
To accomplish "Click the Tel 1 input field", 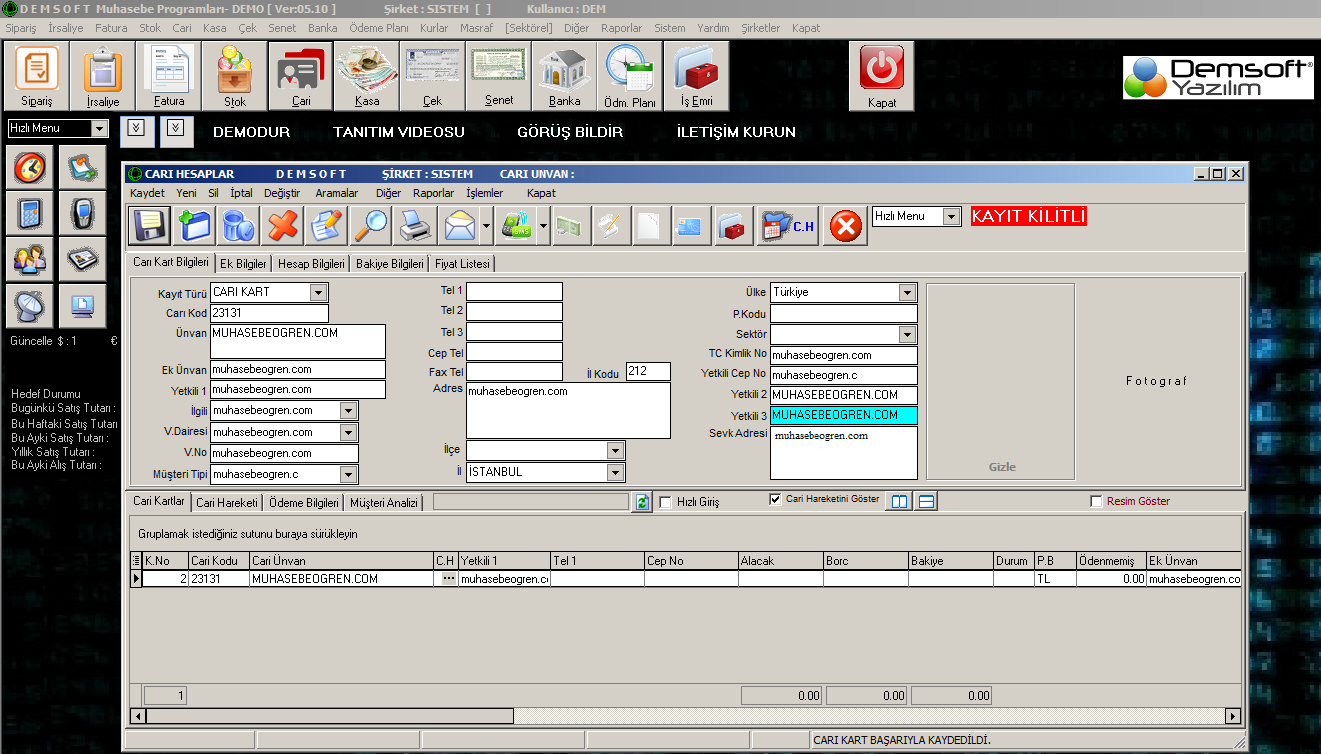I will point(514,291).
